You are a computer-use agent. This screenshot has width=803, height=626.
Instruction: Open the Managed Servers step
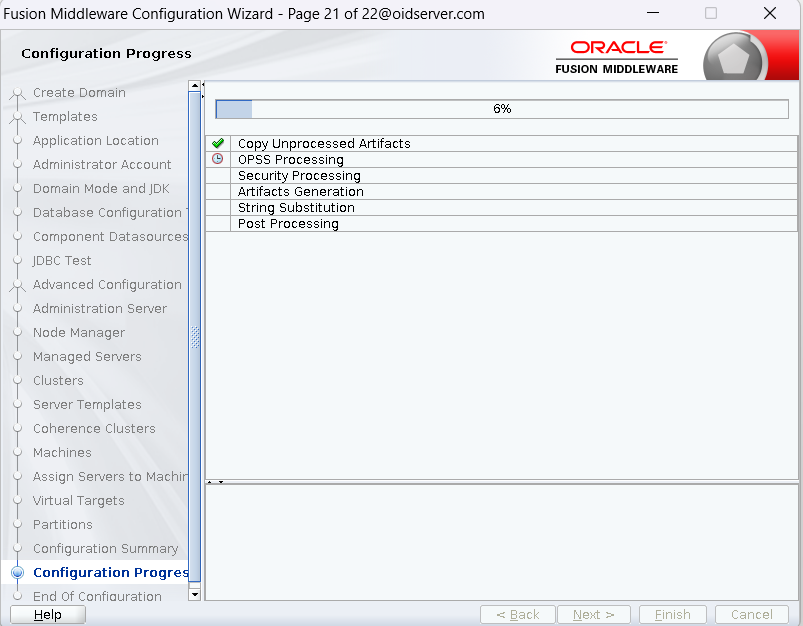click(x=87, y=357)
